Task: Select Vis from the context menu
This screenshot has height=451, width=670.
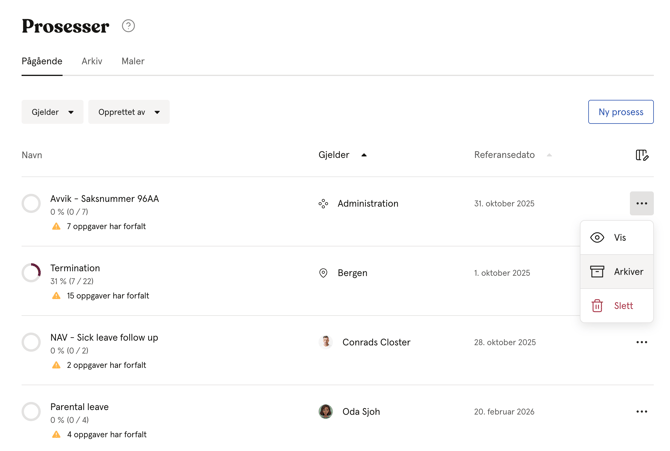Action: tap(617, 238)
